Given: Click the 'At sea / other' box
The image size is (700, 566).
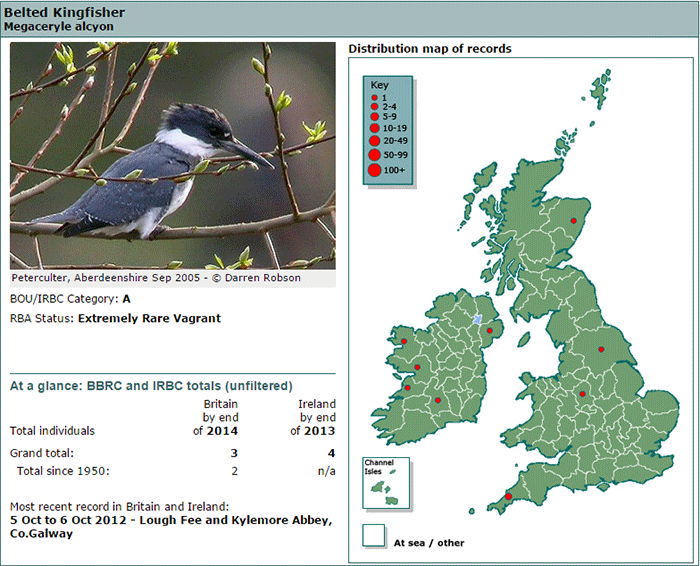Looking at the screenshot, I should click(x=374, y=535).
